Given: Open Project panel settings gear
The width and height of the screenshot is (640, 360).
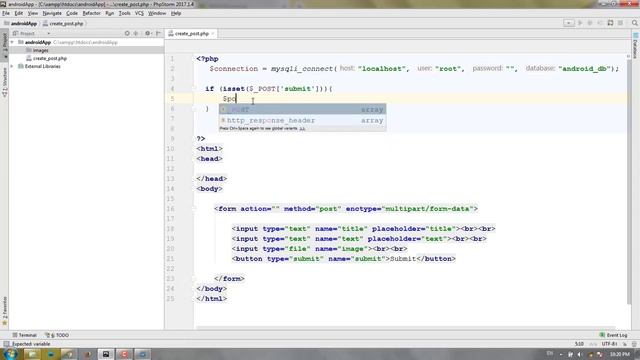Looking at the screenshot, I should coord(148,33).
